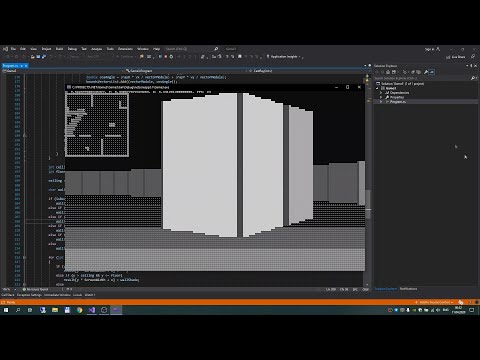Screen dimensions: 480x360
Task: Maximize the console game window
Action: (348, 87)
